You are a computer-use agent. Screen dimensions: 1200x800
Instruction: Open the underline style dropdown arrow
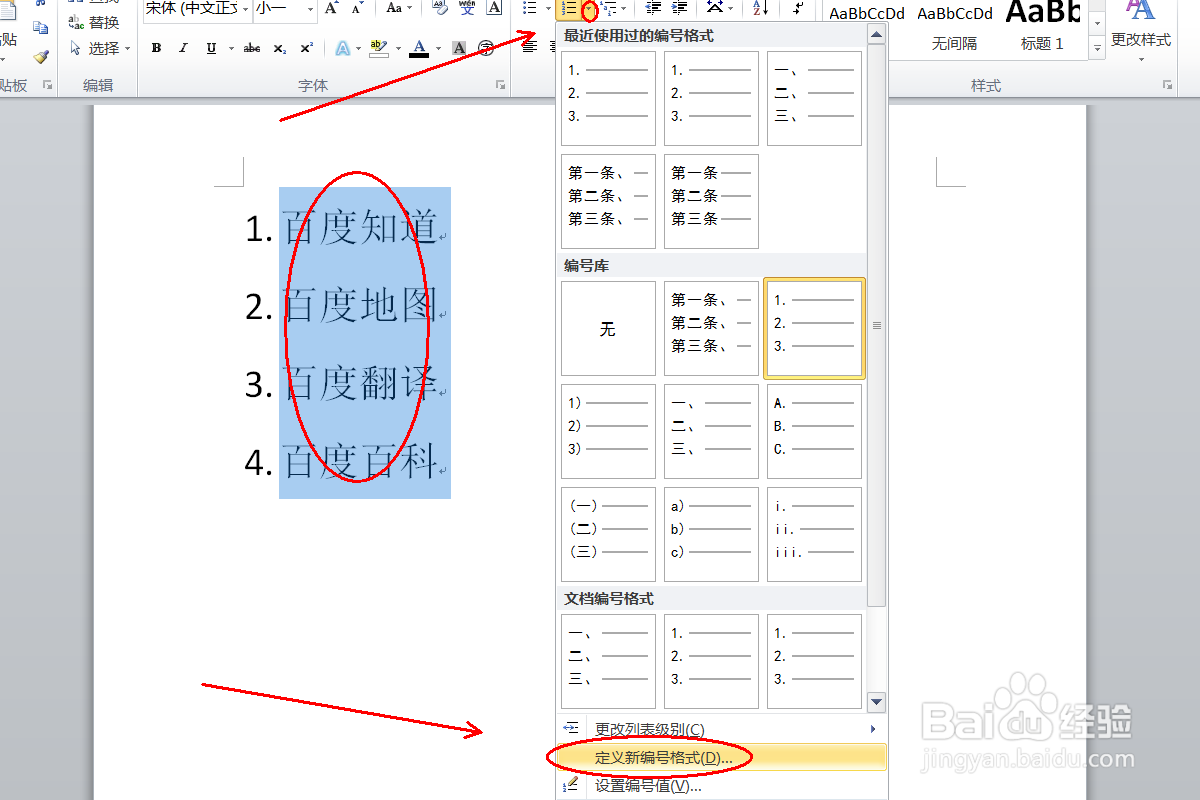(231, 48)
